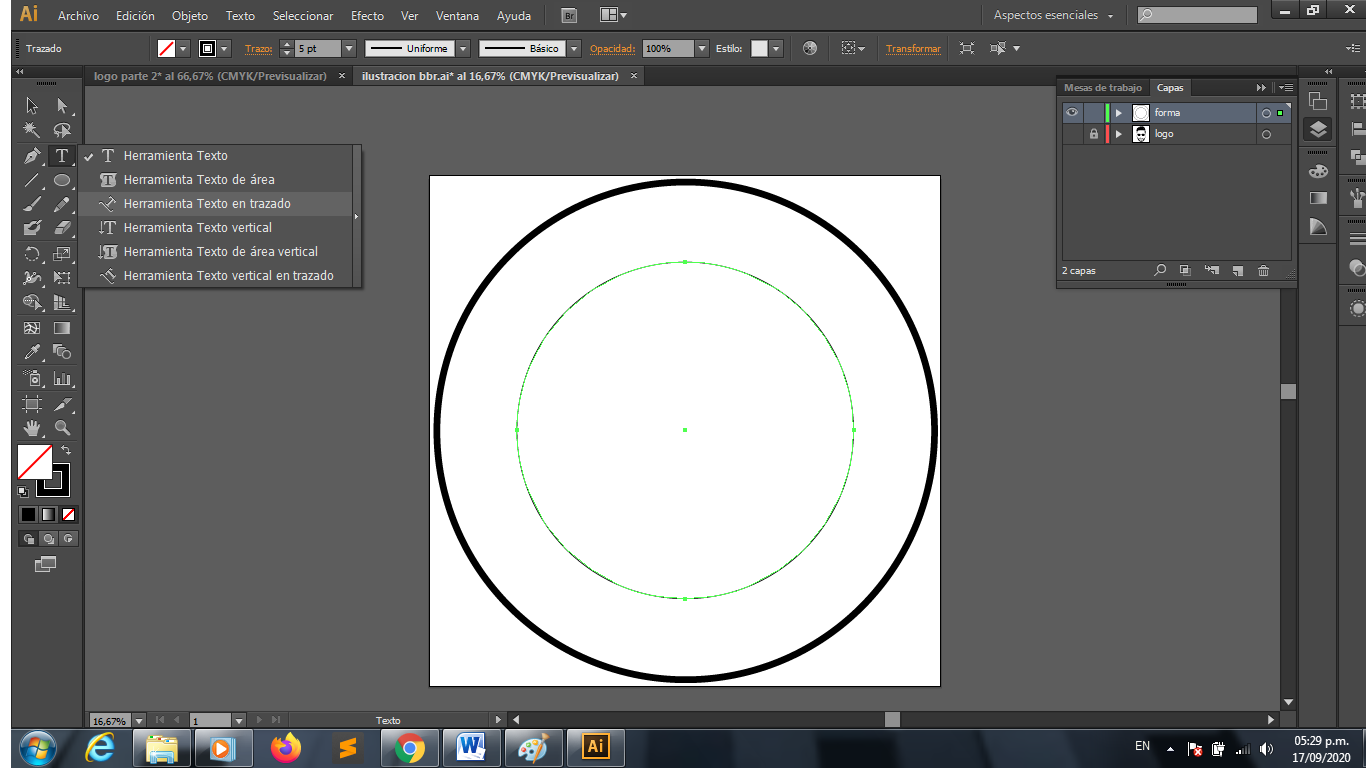
Task: Click the delete layer trash icon
Action: (x=1263, y=271)
